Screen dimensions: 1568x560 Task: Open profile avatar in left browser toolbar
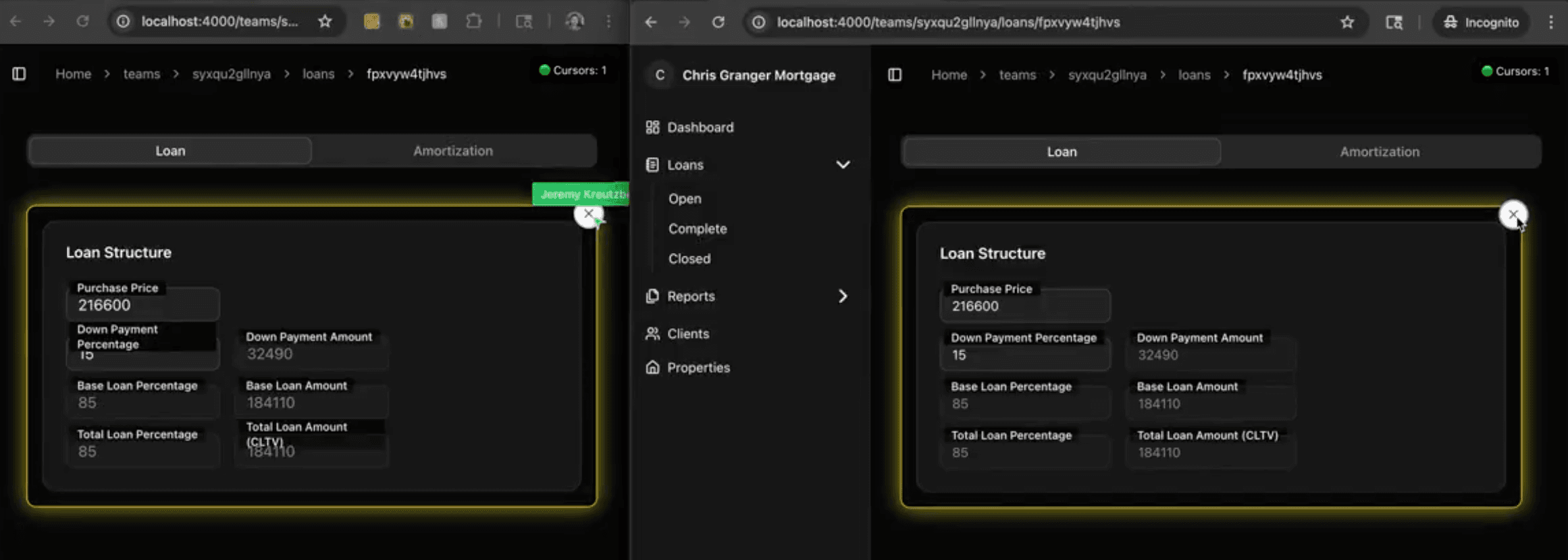tap(575, 22)
